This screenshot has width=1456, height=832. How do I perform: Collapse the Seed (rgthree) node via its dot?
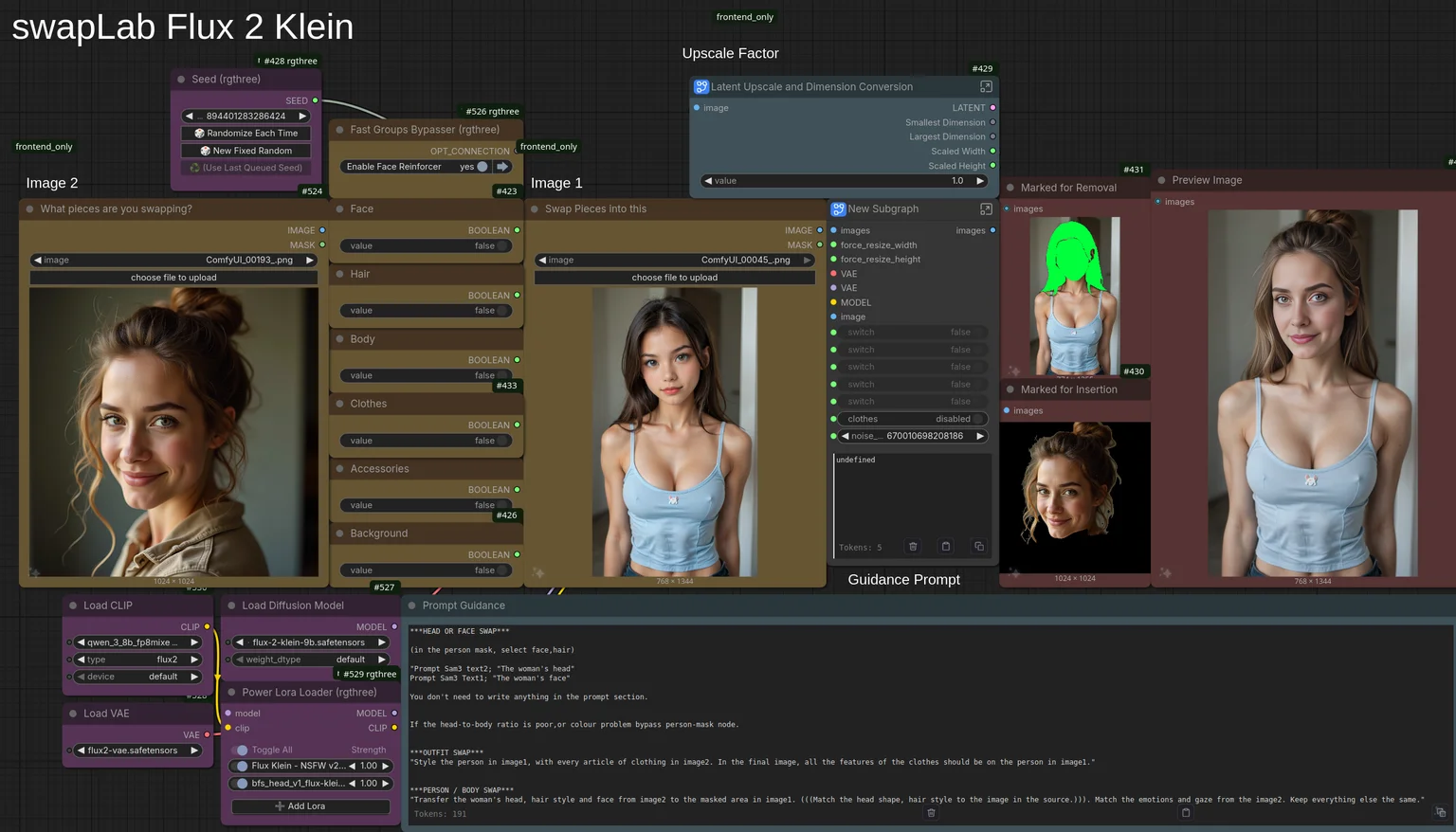[181, 80]
